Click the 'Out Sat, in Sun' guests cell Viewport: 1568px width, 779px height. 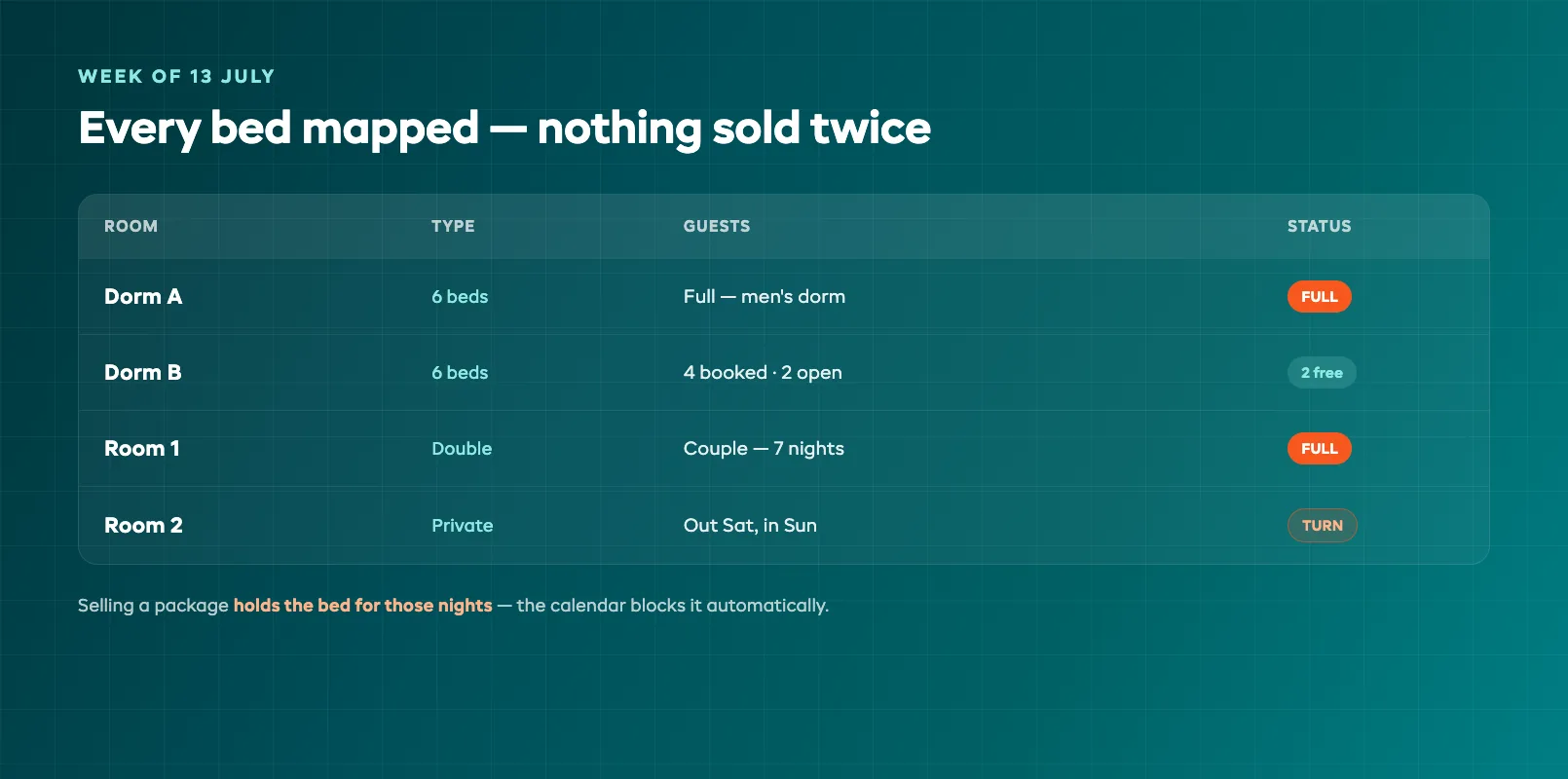click(750, 526)
